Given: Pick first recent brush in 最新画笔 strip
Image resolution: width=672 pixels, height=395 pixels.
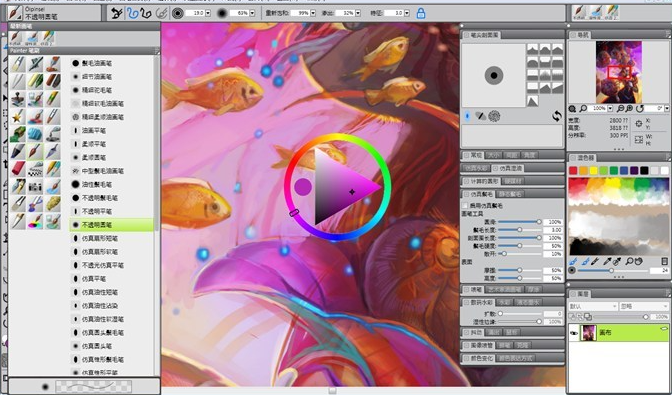Looking at the screenshot, I should (15, 38).
